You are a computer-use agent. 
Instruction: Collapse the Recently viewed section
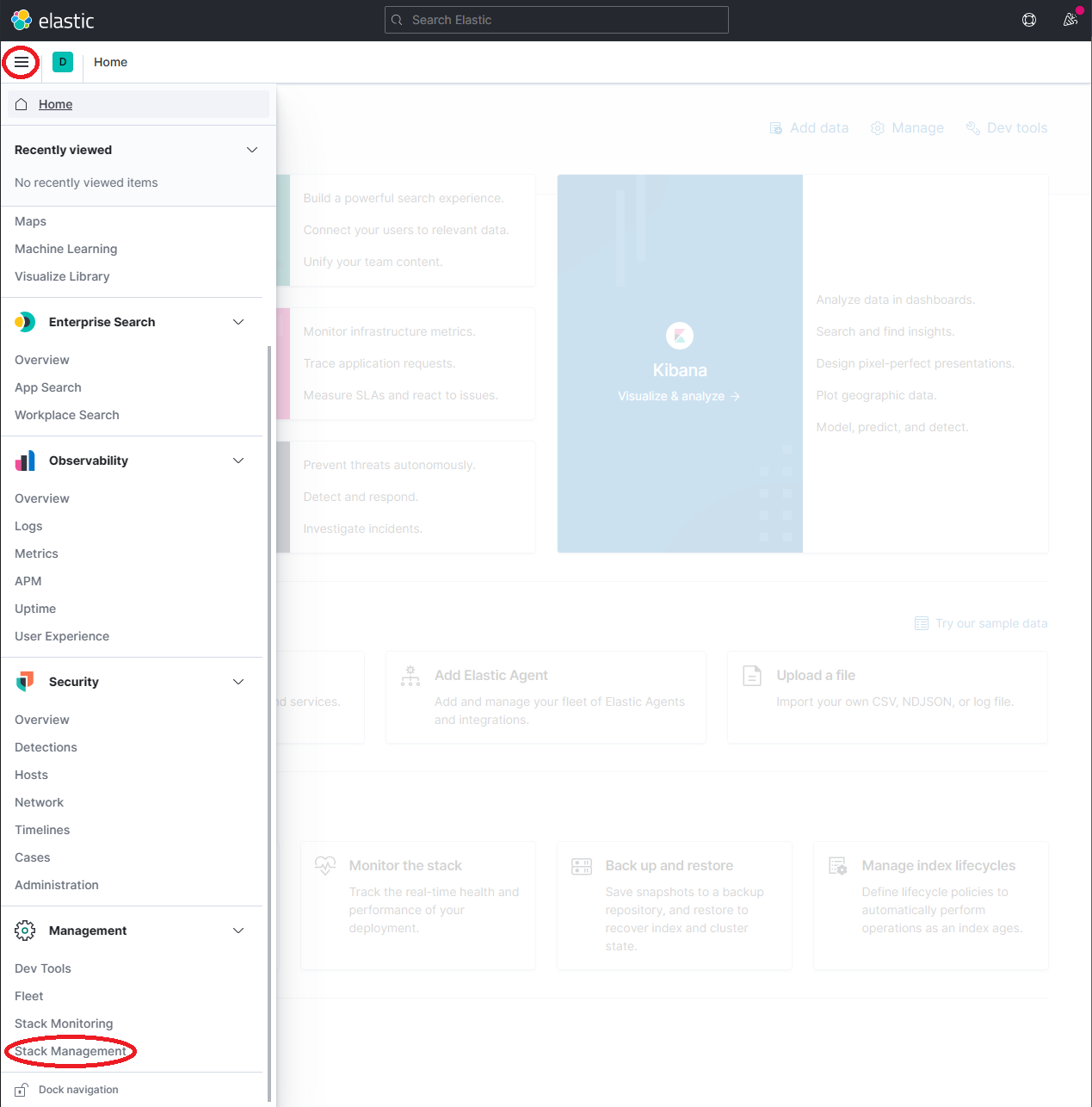pos(251,150)
